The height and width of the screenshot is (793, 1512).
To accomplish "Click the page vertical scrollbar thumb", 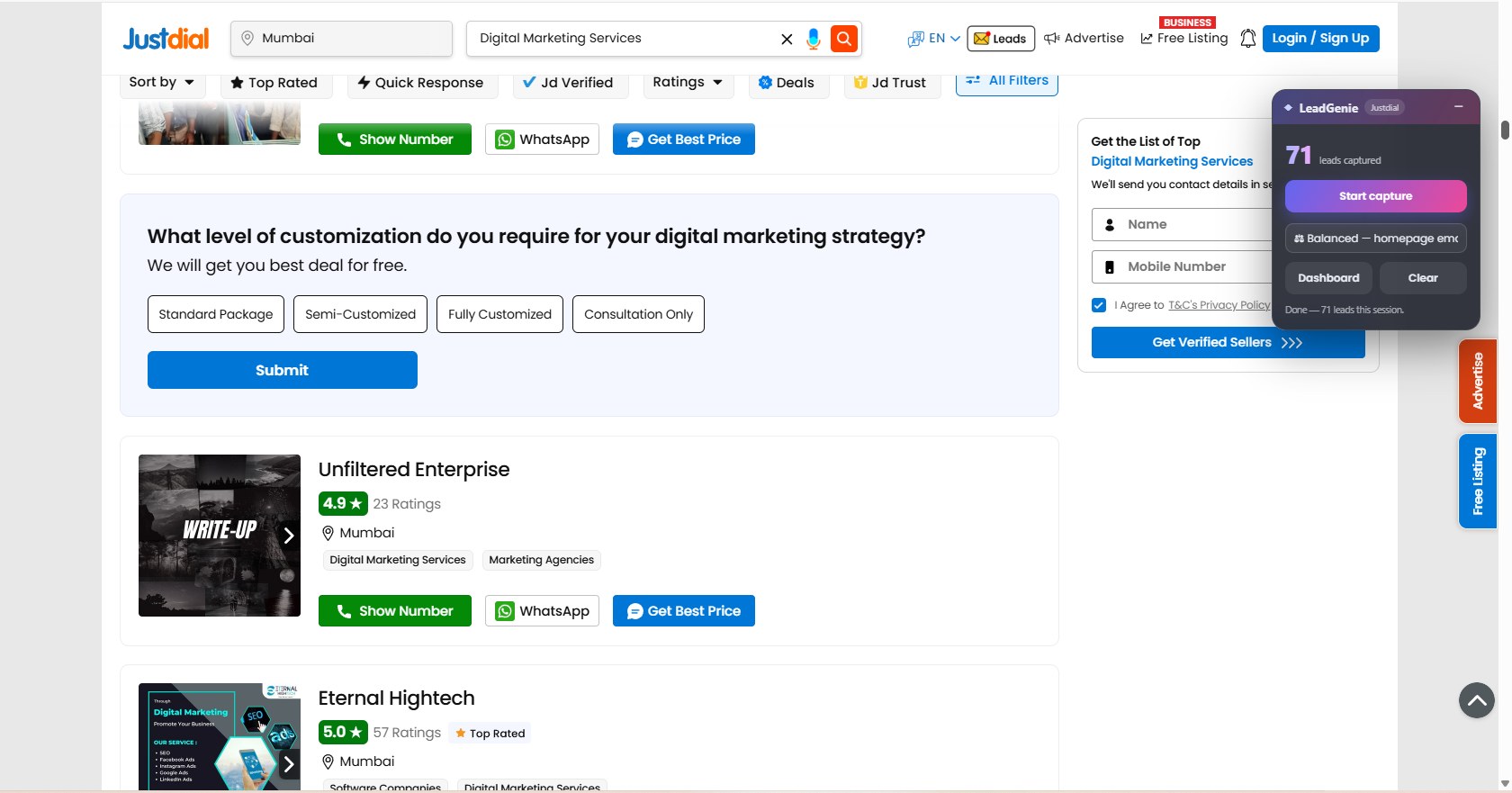I will pyautogui.click(x=1505, y=129).
